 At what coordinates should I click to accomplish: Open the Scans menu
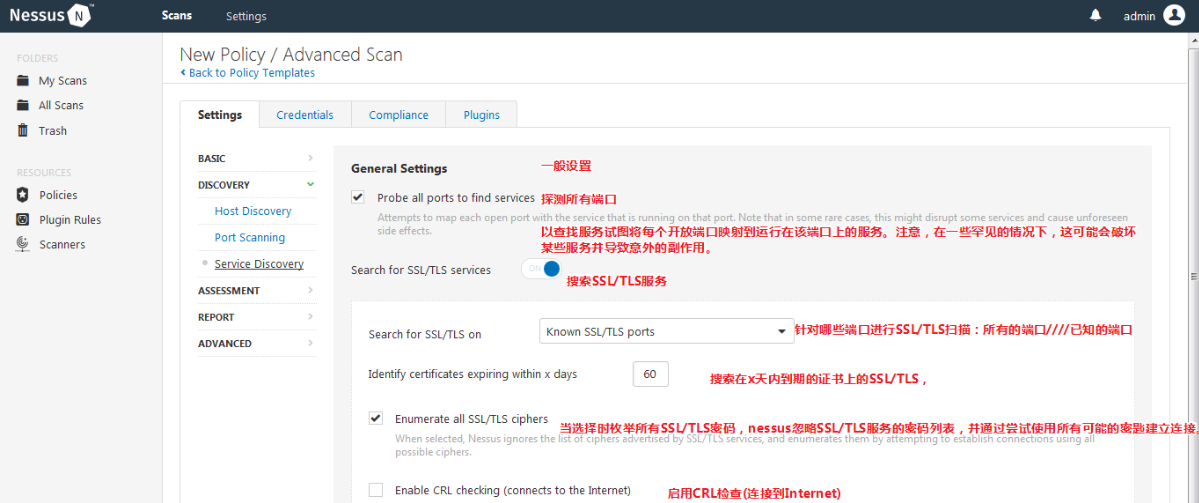tap(177, 15)
